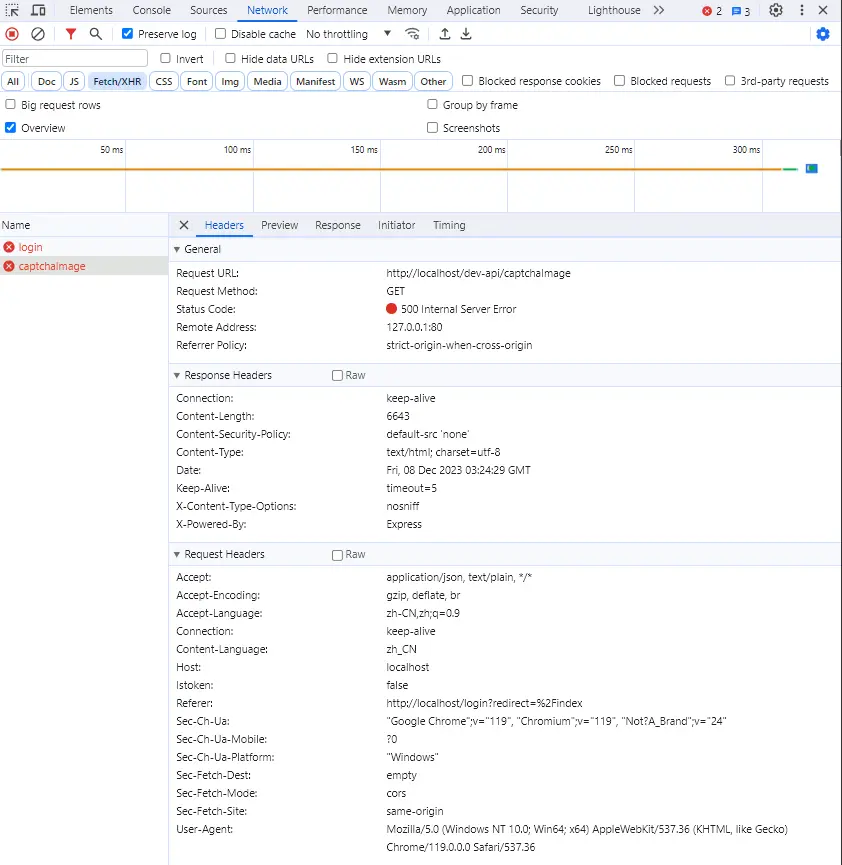This screenshot has height=865, width=842.
Task: Open network search
Action: [96, 33]
